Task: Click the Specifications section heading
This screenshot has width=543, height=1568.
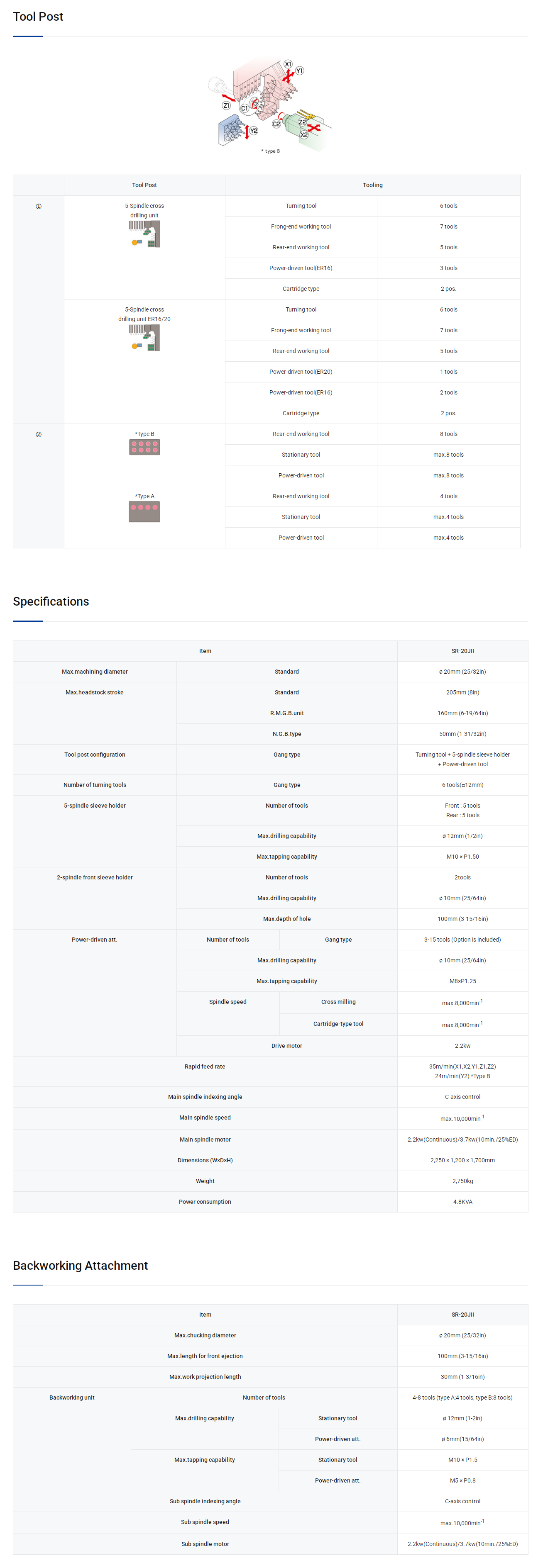Action: [51, 601]
